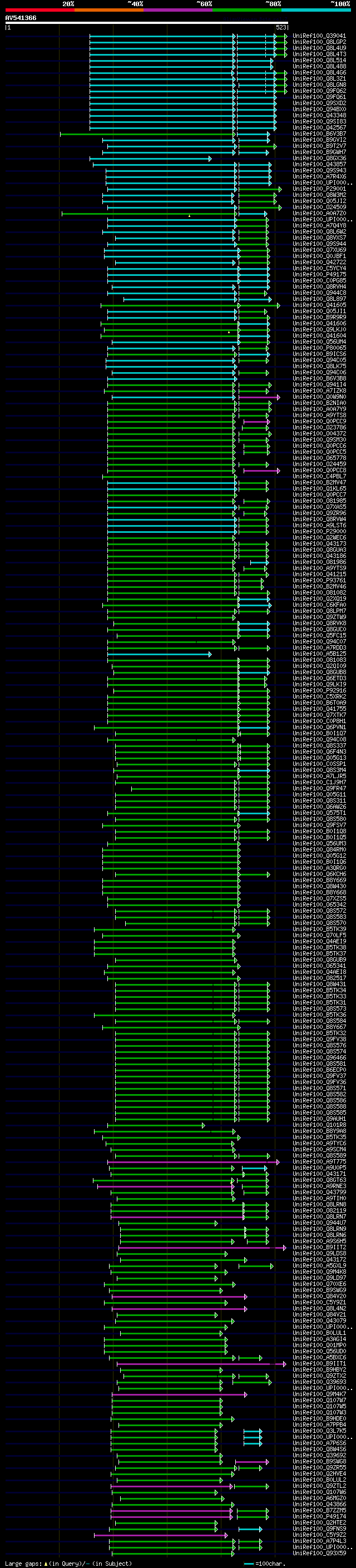Open hit UniRef100_Q8L4U9
The height and width of the screenshot is (1568, 356).
point(319,48)
